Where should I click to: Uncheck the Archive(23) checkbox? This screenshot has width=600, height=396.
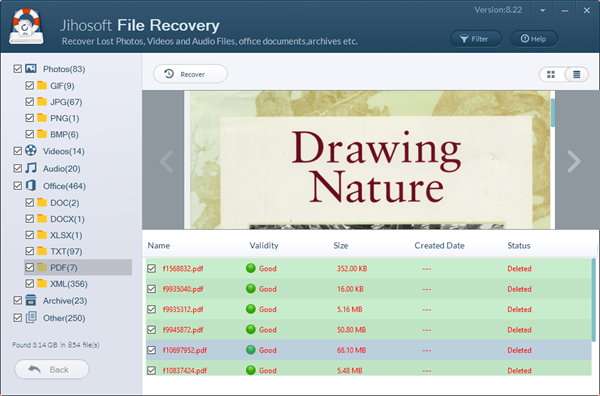click(x=18, y=300)
